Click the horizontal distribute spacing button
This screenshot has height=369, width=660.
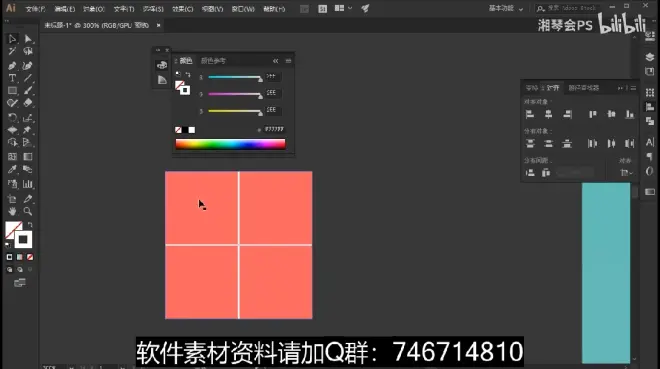pos(546,173)
